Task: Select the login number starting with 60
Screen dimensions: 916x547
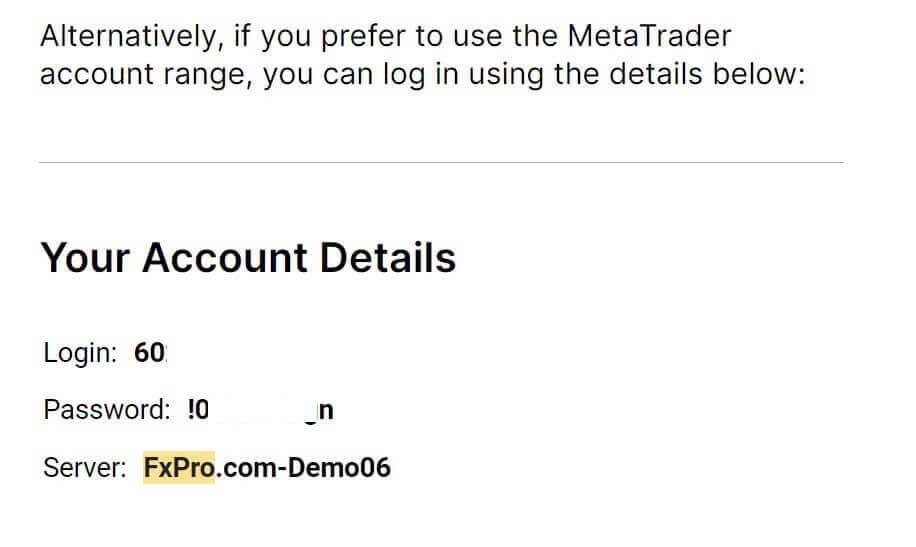Action: click(x=149, y=353)
